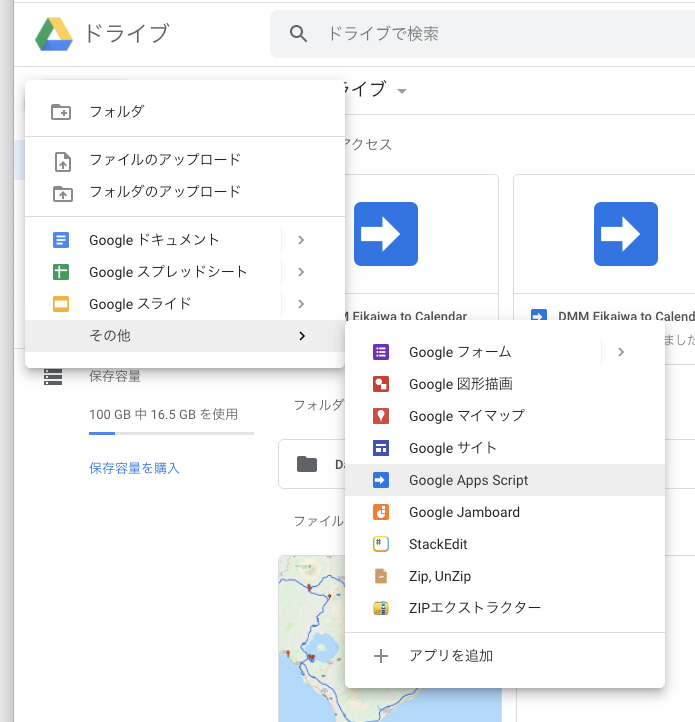The width and height of the screenshot is (695, 722).
Task: Expand the Google フォーム submenu arrow
Action: click(x=621, y=352)
